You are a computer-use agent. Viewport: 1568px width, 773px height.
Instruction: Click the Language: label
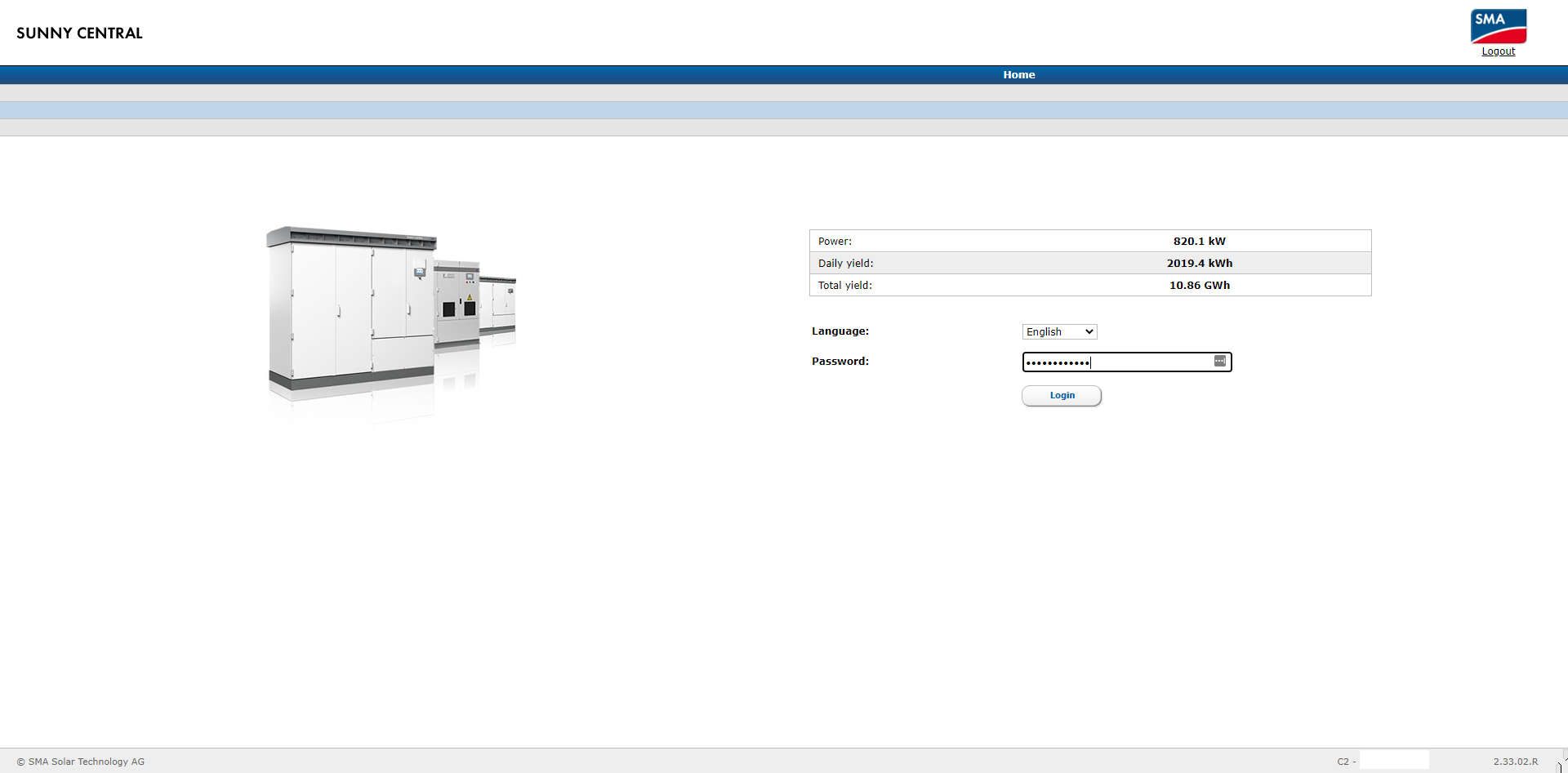pos(840,331)
